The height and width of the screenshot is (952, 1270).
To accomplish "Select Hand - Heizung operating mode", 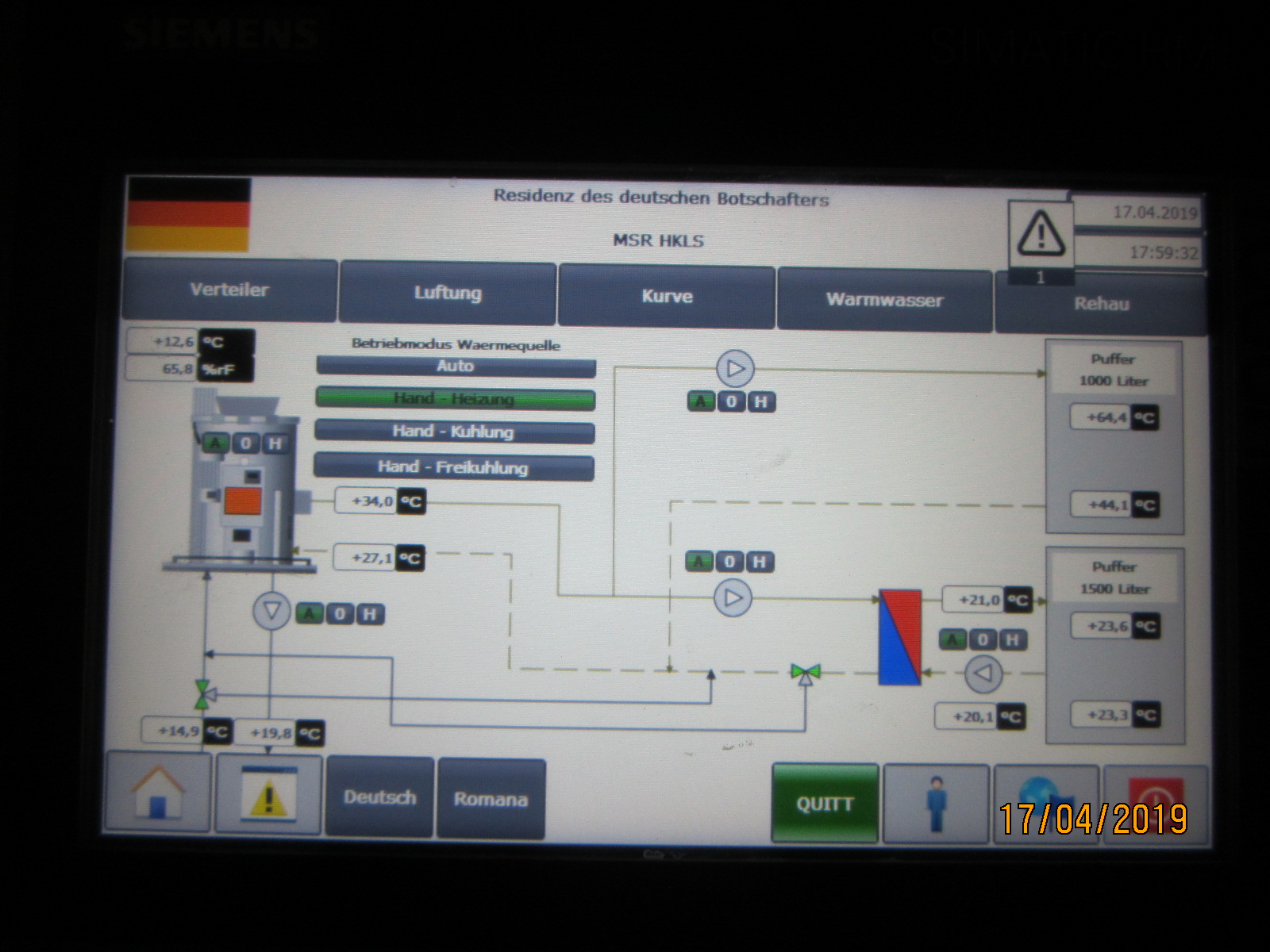I will pos(455,398).
